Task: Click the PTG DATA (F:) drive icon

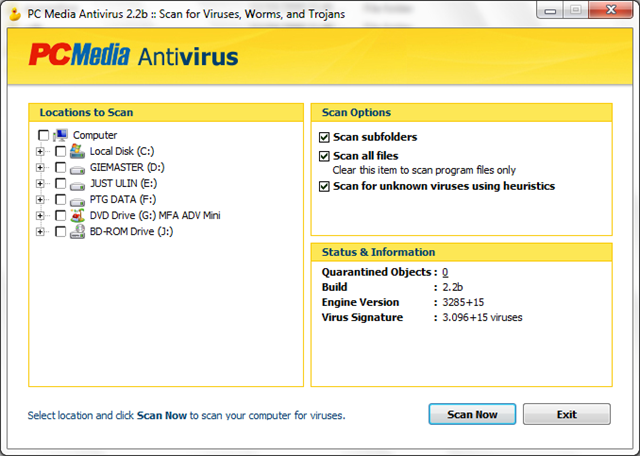Action: [x=77, y=199]
